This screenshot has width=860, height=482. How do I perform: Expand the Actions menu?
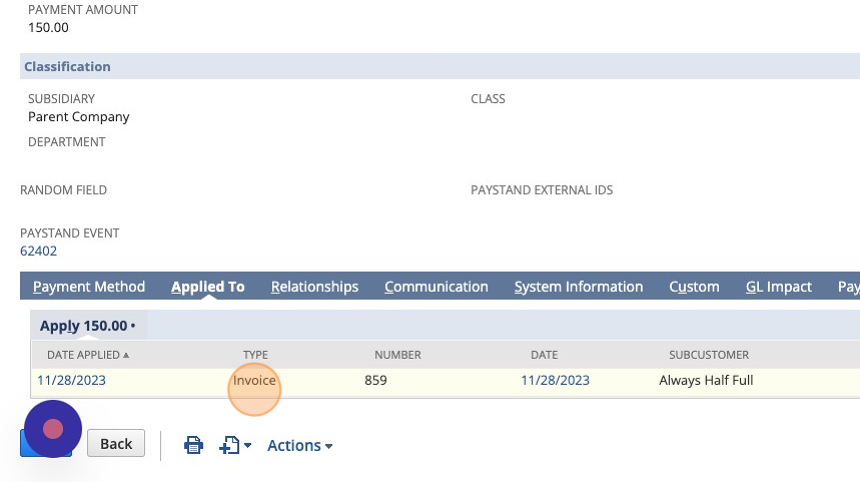(x=299, y=445)
